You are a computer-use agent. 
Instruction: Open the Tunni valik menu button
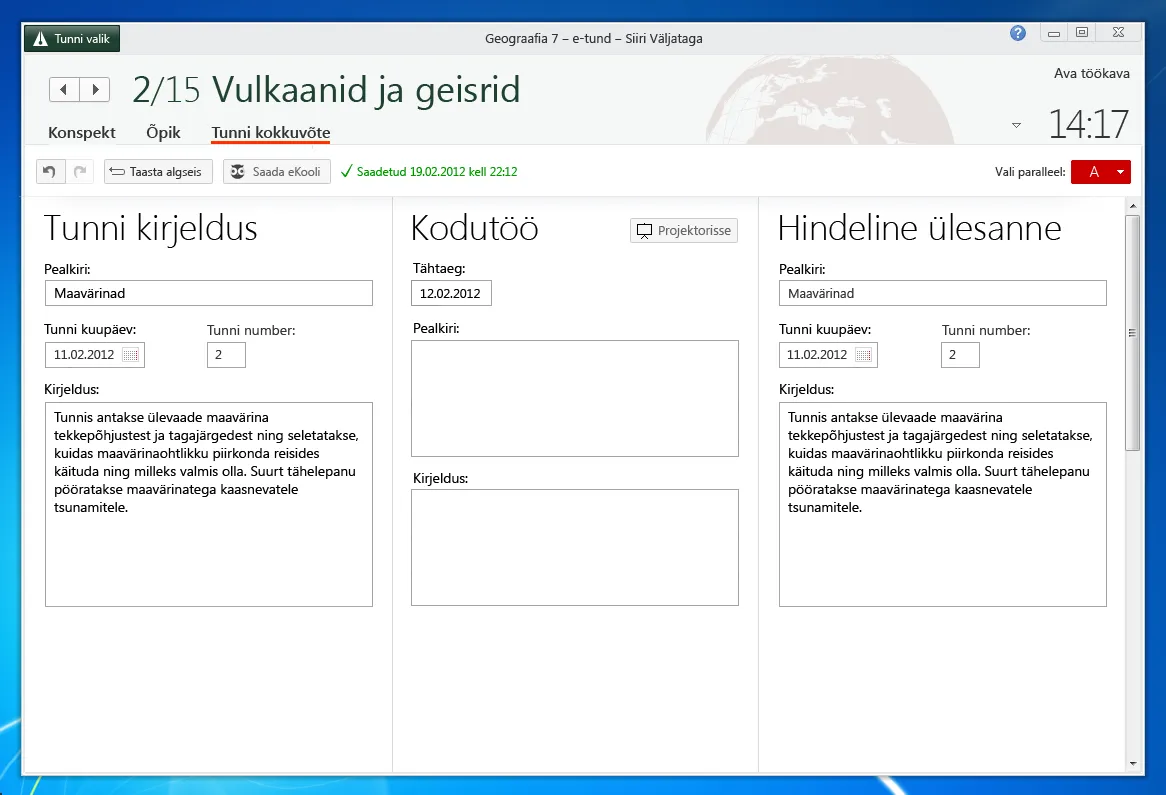(72, 39)
